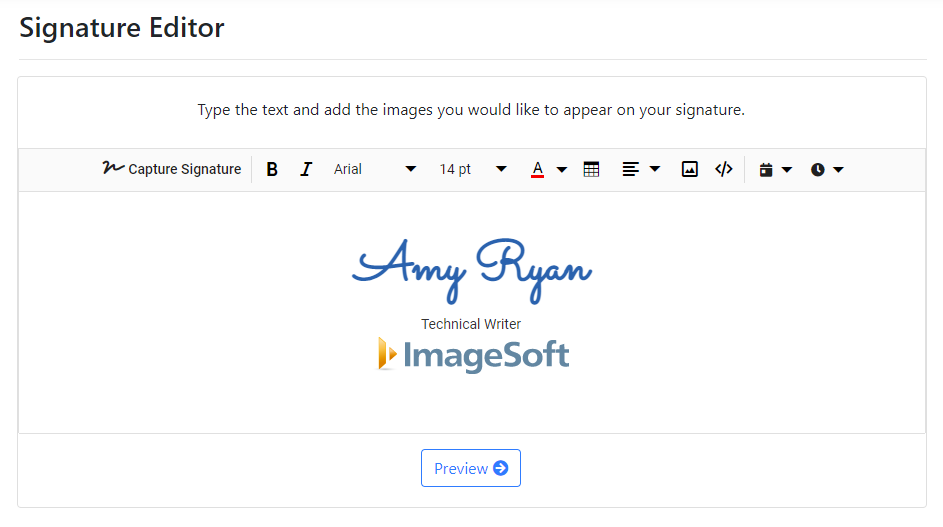Toggle italic formatting

(306, 170)
